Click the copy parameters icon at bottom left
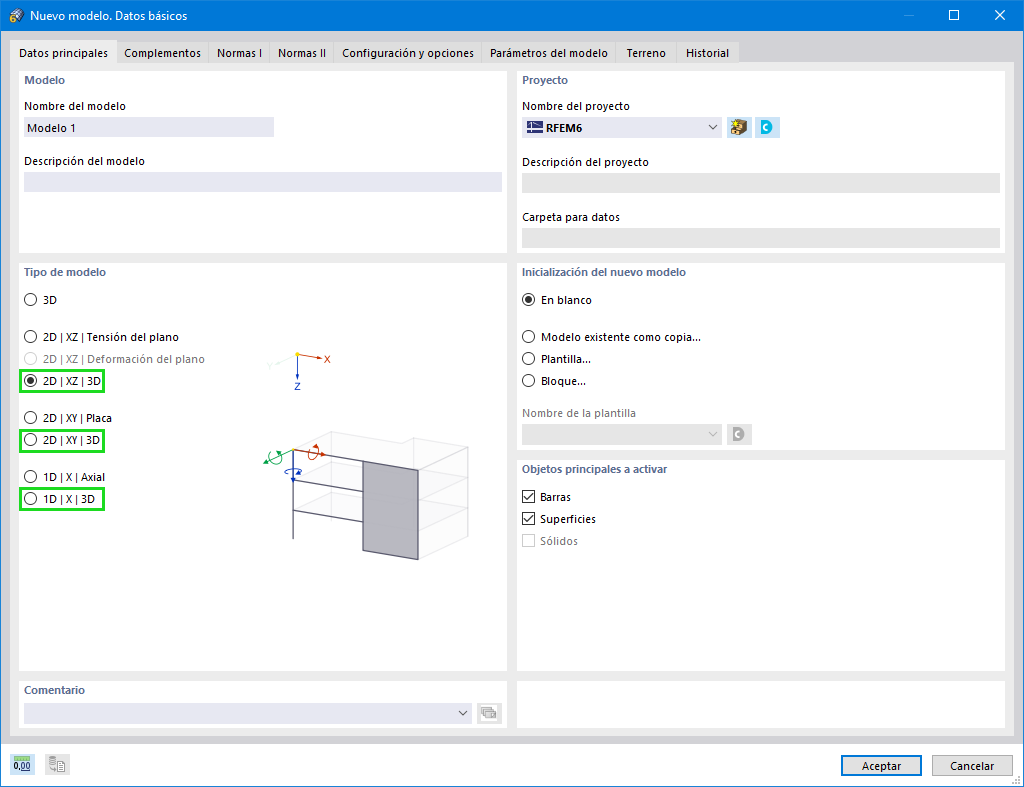This screenshot has height=787, width=1024. click(x=56, y=764)
